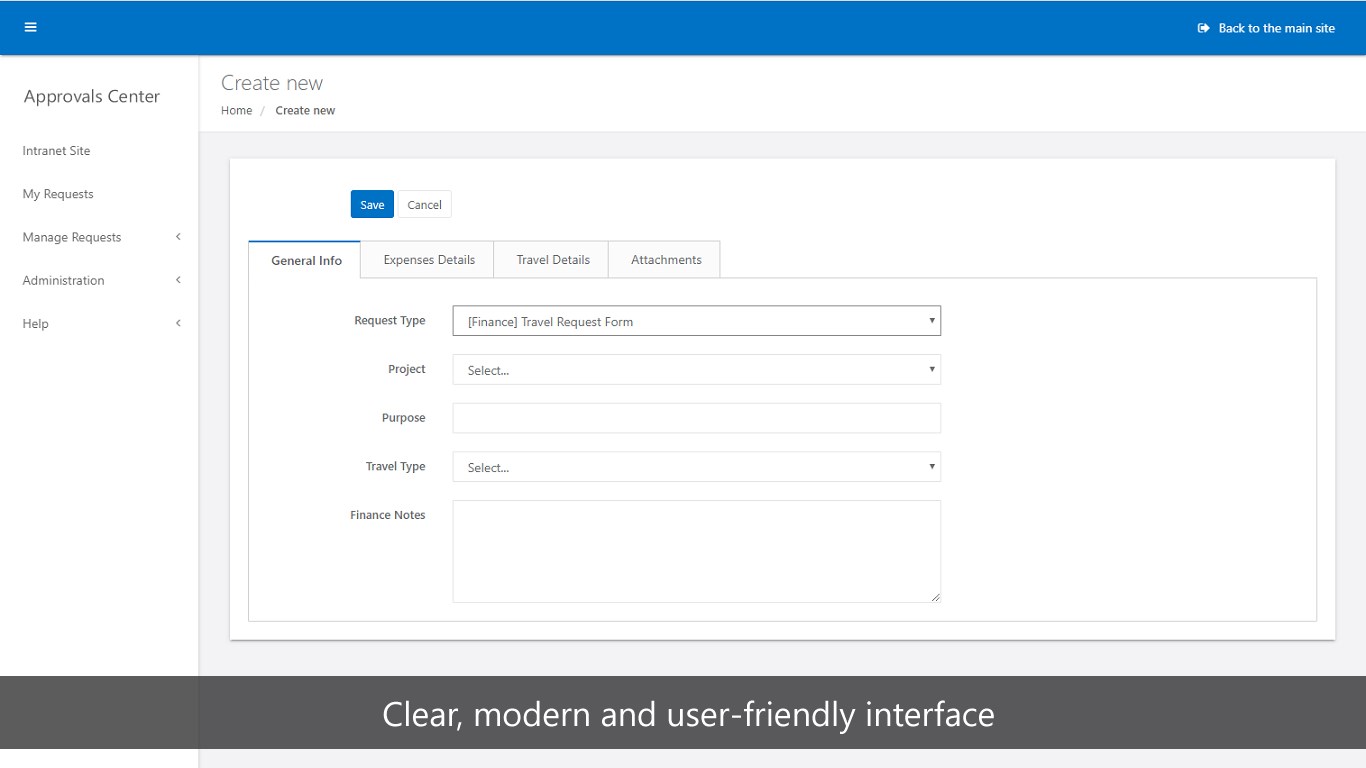Click the sign-out arrow icon in header

1203,28
